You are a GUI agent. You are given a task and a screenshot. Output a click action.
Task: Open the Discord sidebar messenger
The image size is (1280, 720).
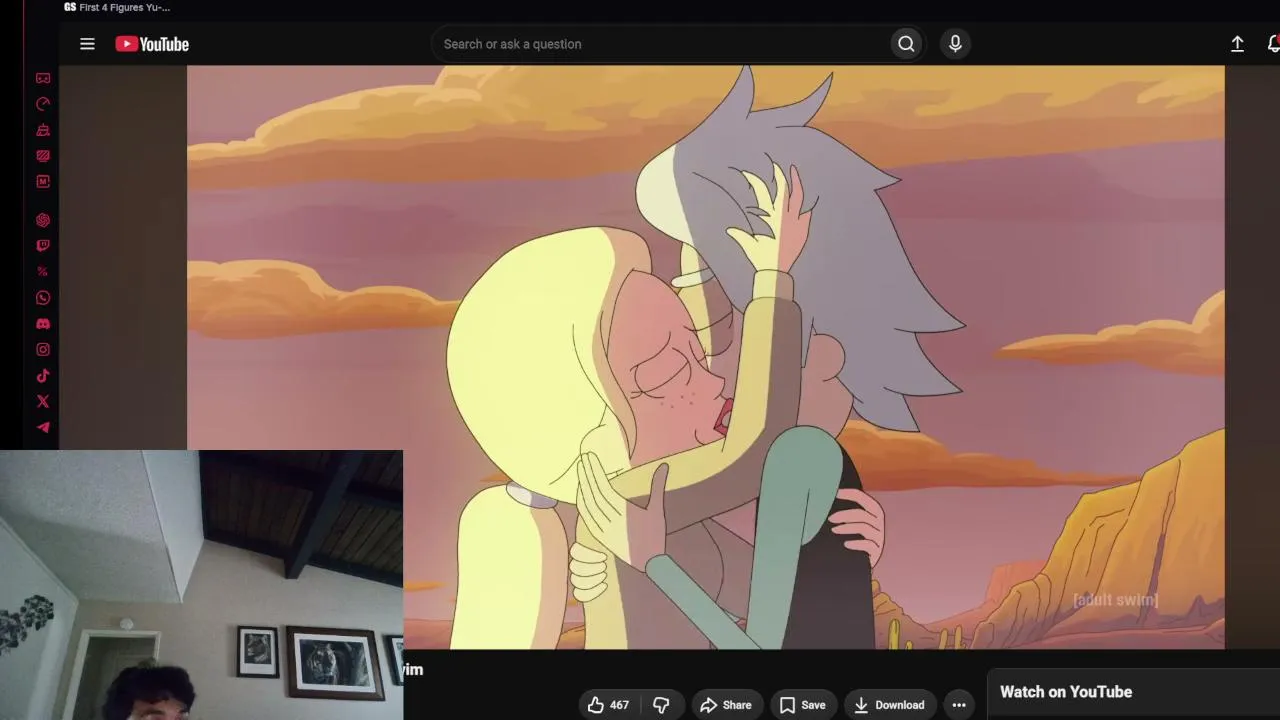pyautogui.click(x=43, y=324)
